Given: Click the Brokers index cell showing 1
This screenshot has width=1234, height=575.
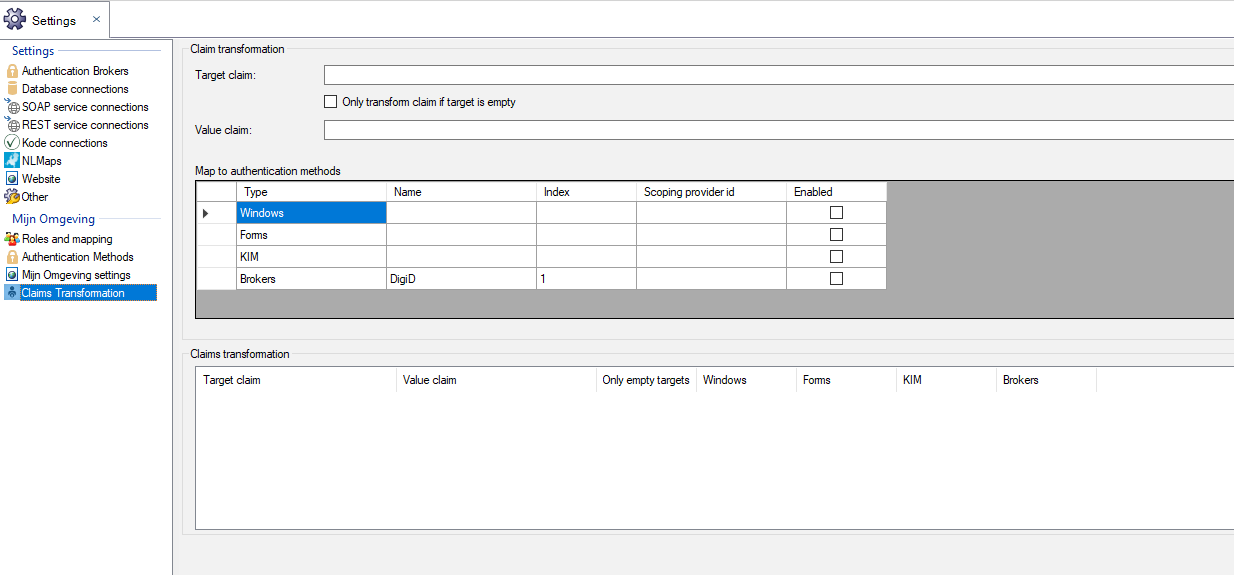Looking at the screenshot, I should coord(586,279).
